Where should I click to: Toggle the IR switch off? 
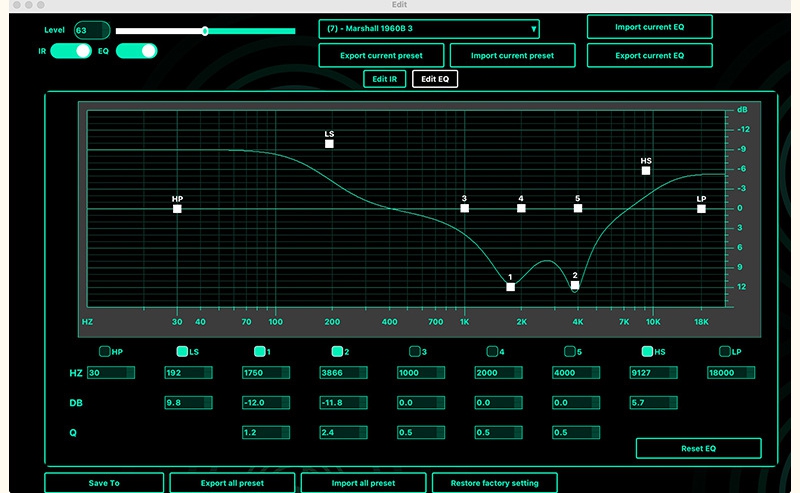[71, 51]
